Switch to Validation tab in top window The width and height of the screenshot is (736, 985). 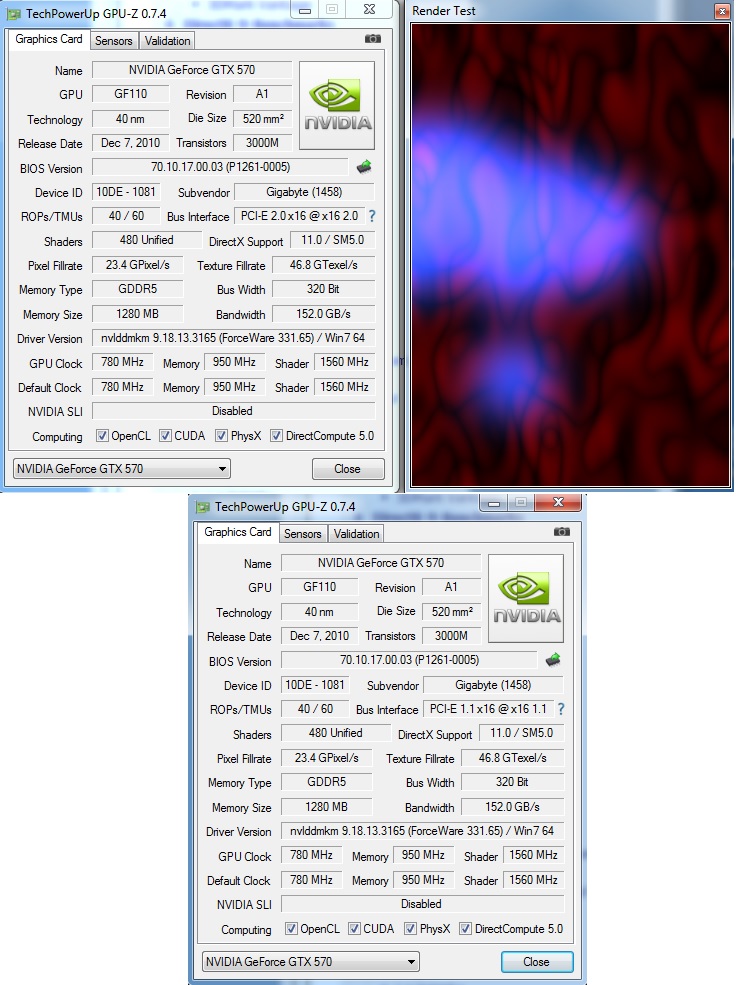[x=167, y=41]
